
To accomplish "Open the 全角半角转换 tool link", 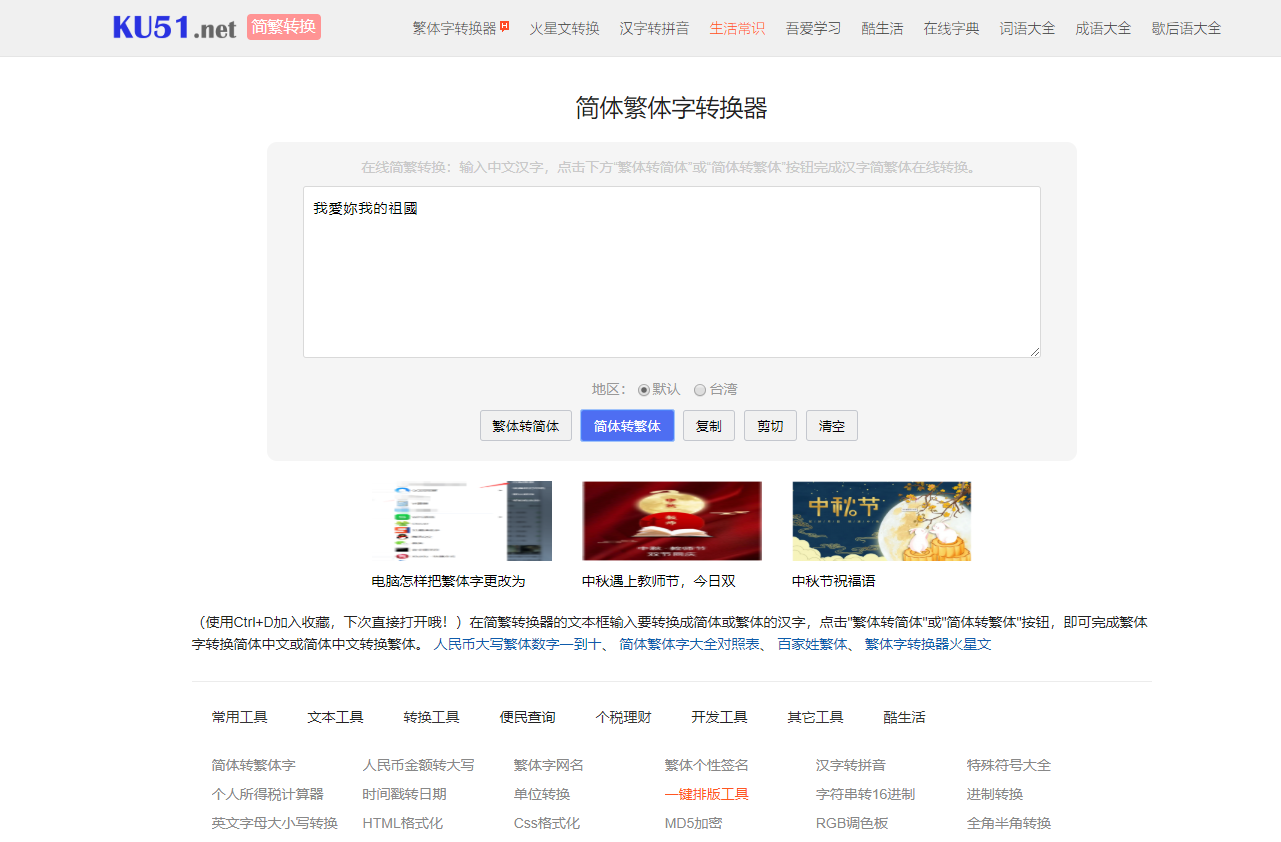I will click(x=1009, y=823).
